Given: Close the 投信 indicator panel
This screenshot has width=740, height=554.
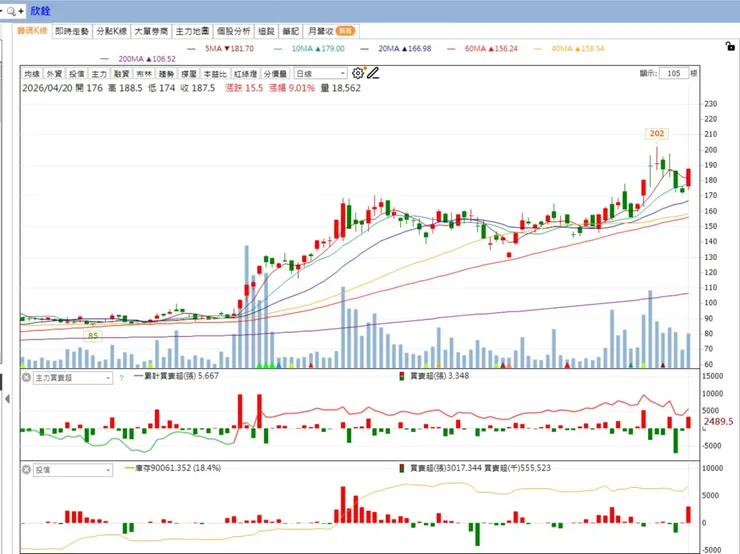Looking at the screenshot, I should [x=26, y=470].
